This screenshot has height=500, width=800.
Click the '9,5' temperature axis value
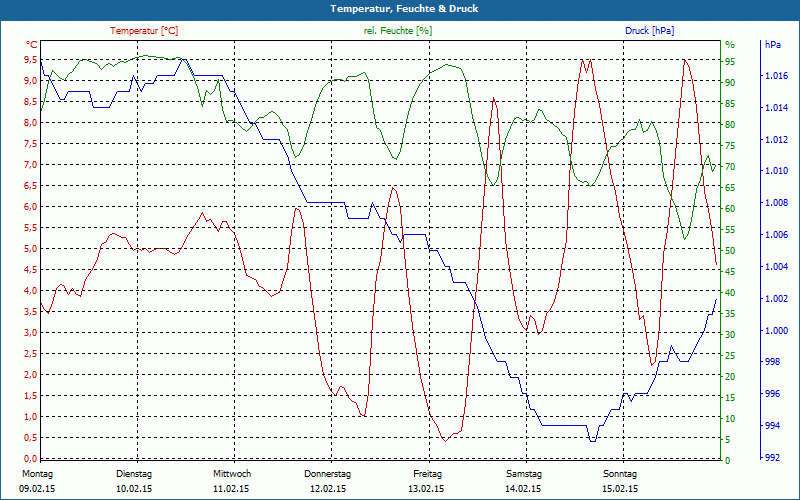[31, 60]
